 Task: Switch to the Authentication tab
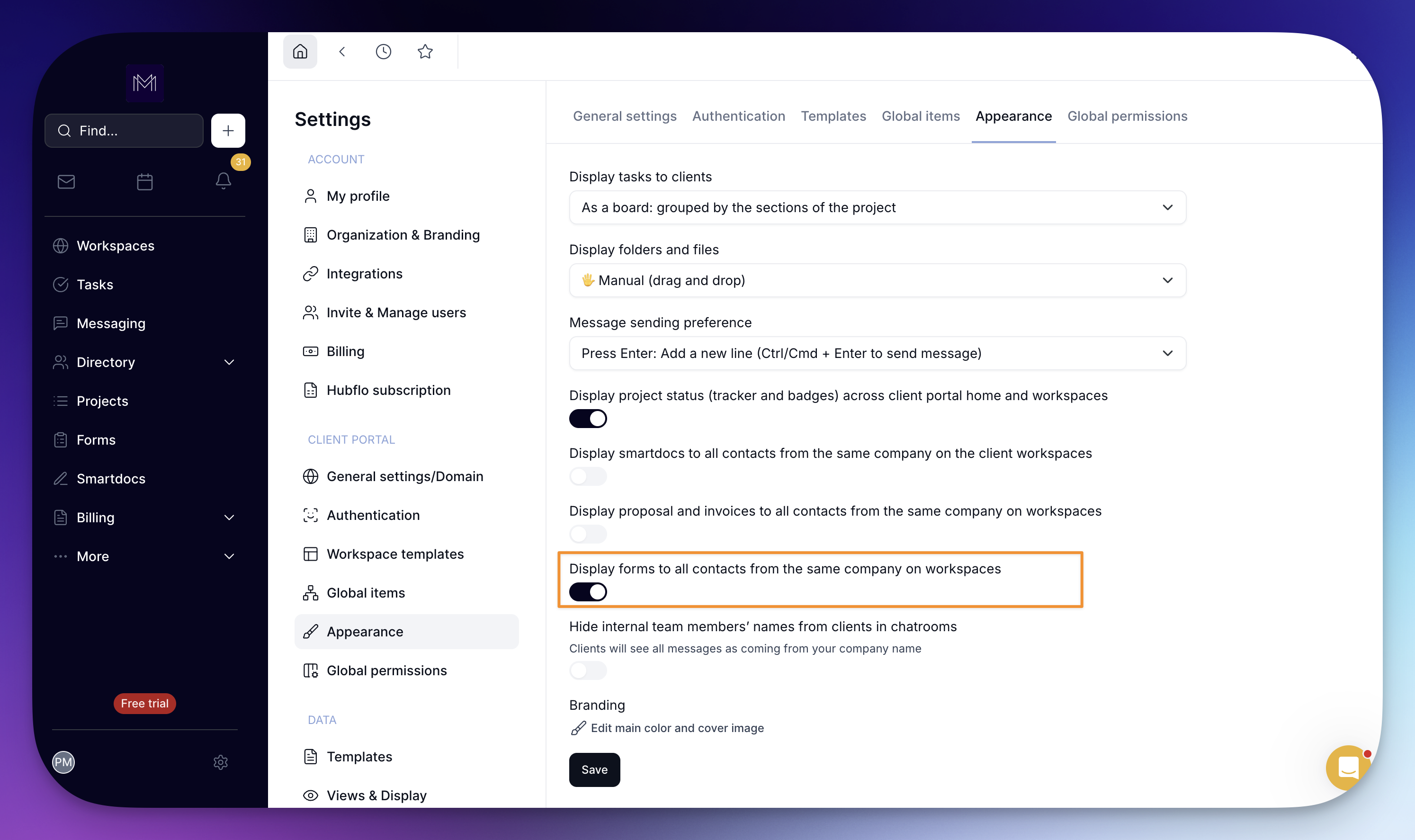(x=739, y=116)
